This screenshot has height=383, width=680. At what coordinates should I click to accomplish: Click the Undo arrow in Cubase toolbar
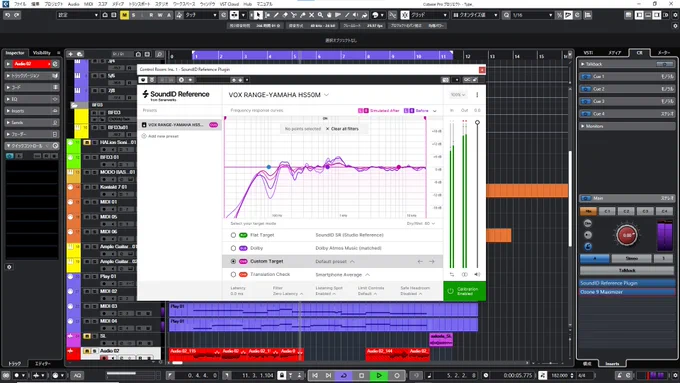pos(7,15)
